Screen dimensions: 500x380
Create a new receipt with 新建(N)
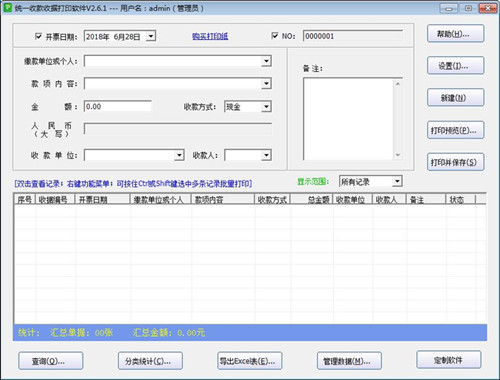(455, 98)
